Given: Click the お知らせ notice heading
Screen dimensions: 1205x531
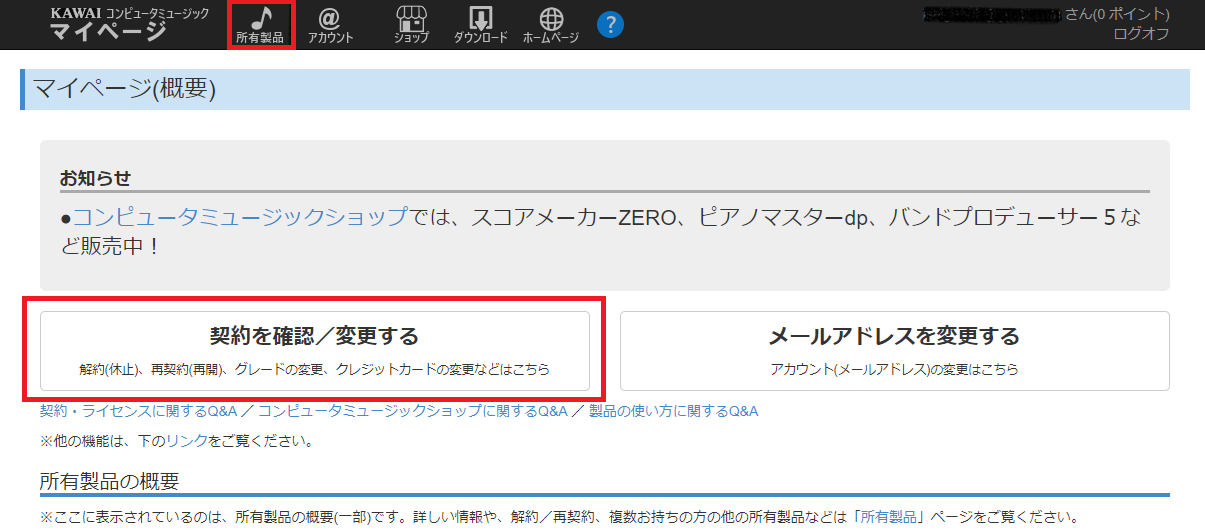Looking at the screenshot, I should click(95, 179).
